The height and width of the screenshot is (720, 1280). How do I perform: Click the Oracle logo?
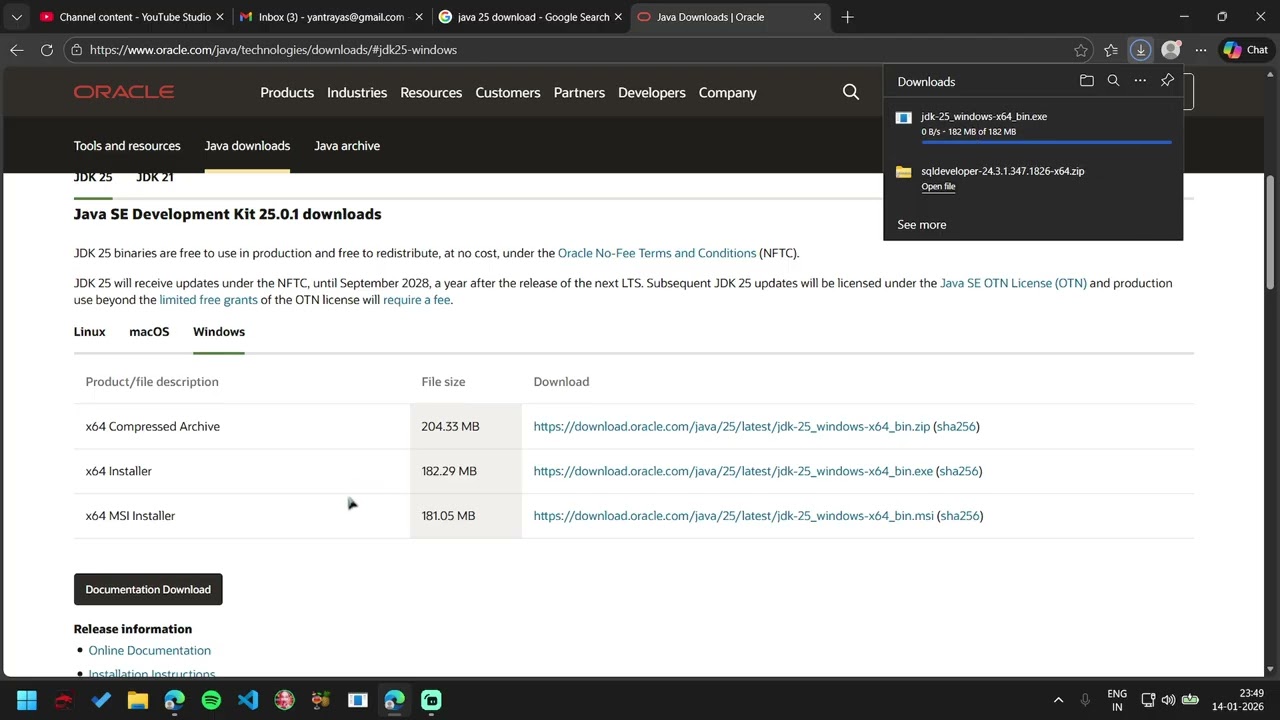(124, 92)
